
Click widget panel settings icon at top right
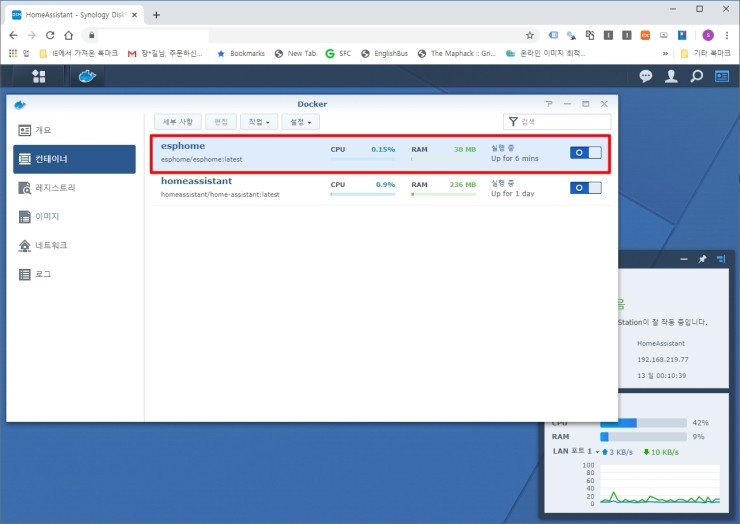click(x=721, y=259)
